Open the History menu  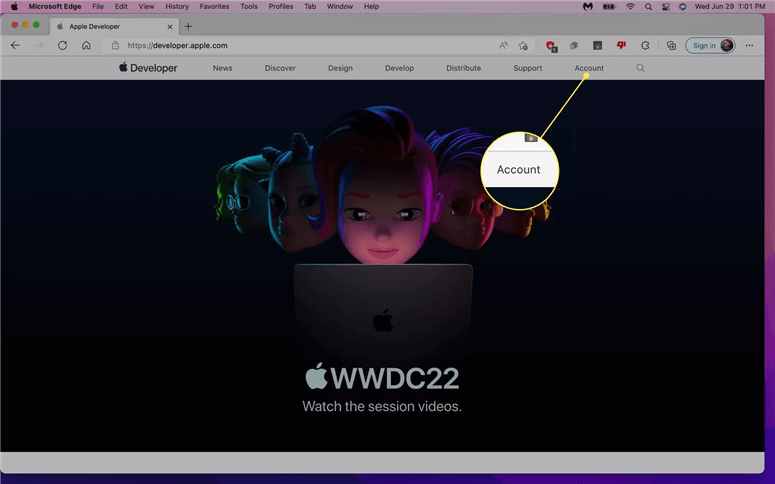(177, 6)
